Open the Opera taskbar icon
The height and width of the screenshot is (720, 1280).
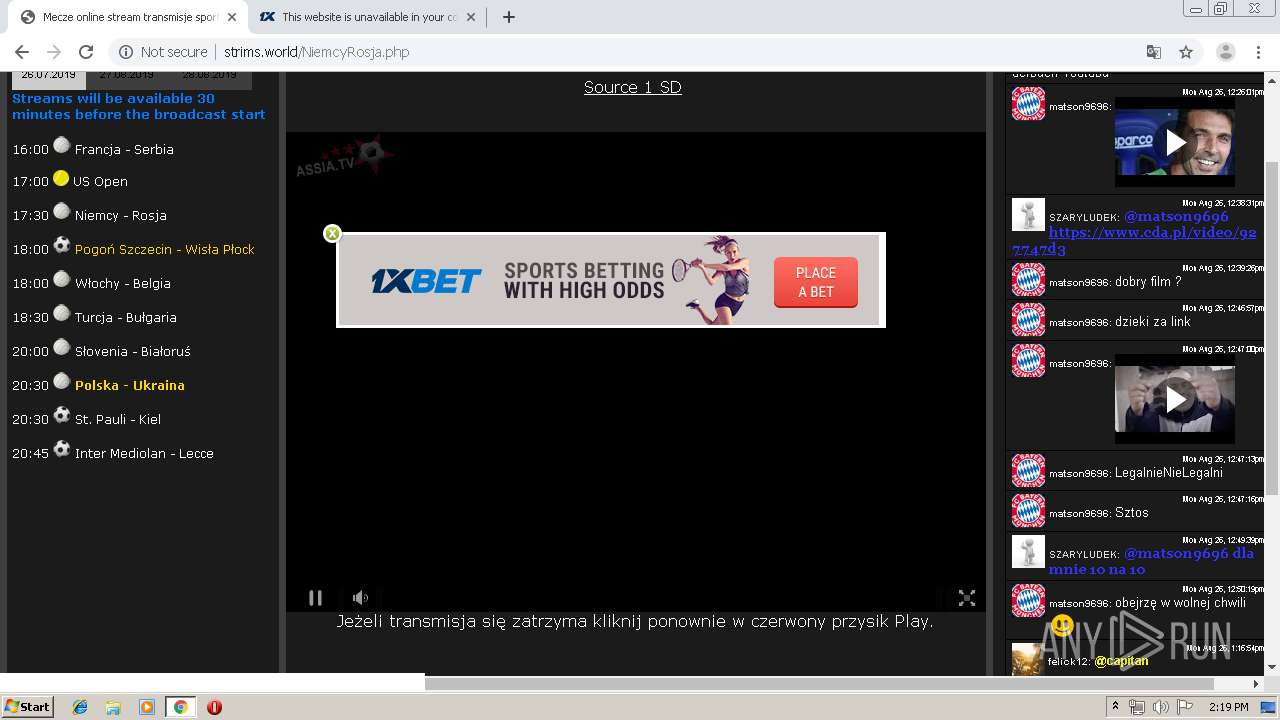coord(214,707)
